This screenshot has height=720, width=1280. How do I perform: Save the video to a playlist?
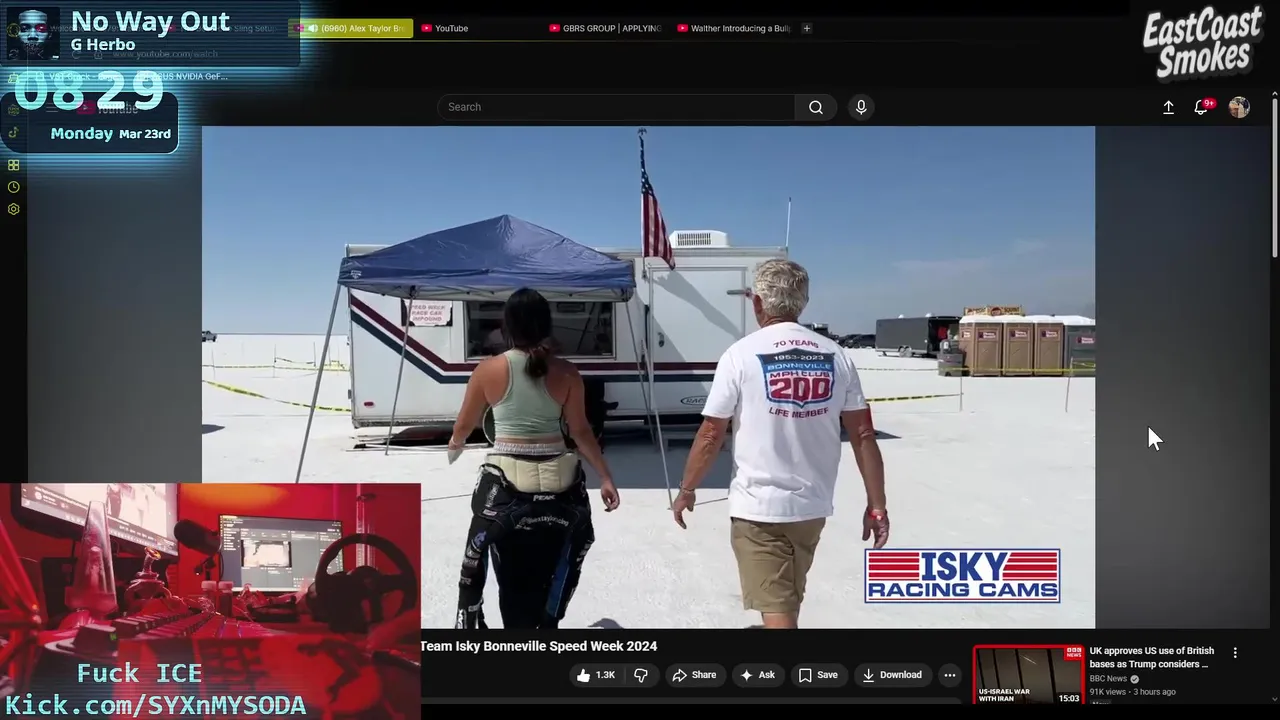tap(817, 675)
